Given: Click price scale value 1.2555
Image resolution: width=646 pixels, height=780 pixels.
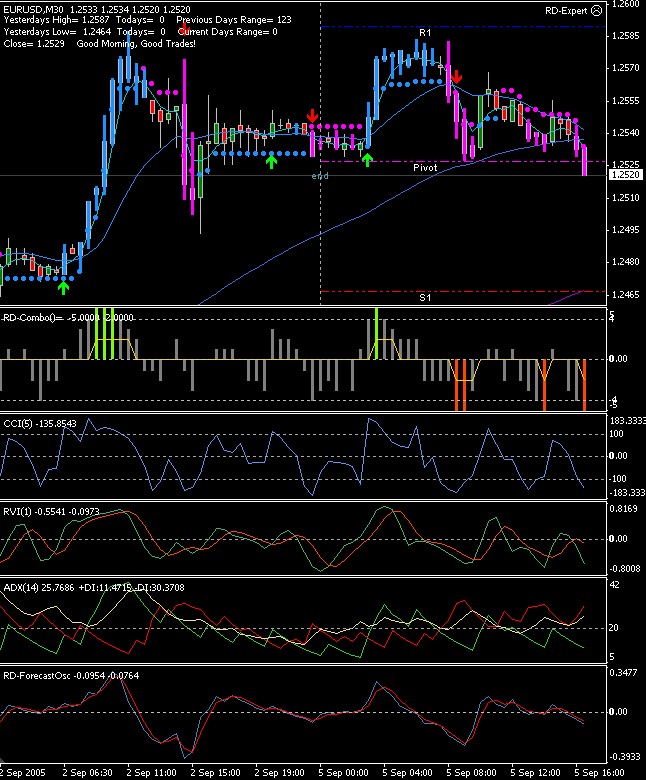Looking at the screenshot, I should (x=626, y=100).
